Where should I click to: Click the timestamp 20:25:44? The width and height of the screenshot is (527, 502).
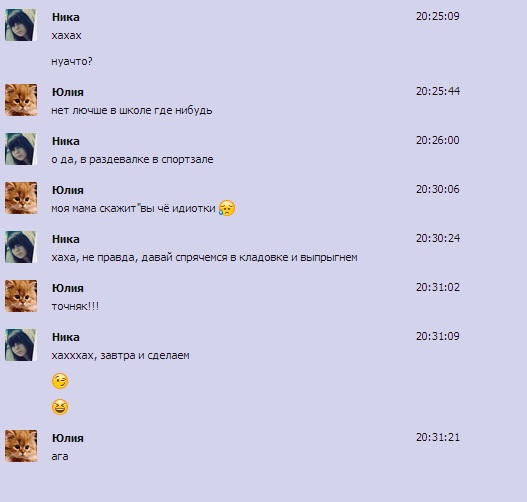(x=438, y=91)
